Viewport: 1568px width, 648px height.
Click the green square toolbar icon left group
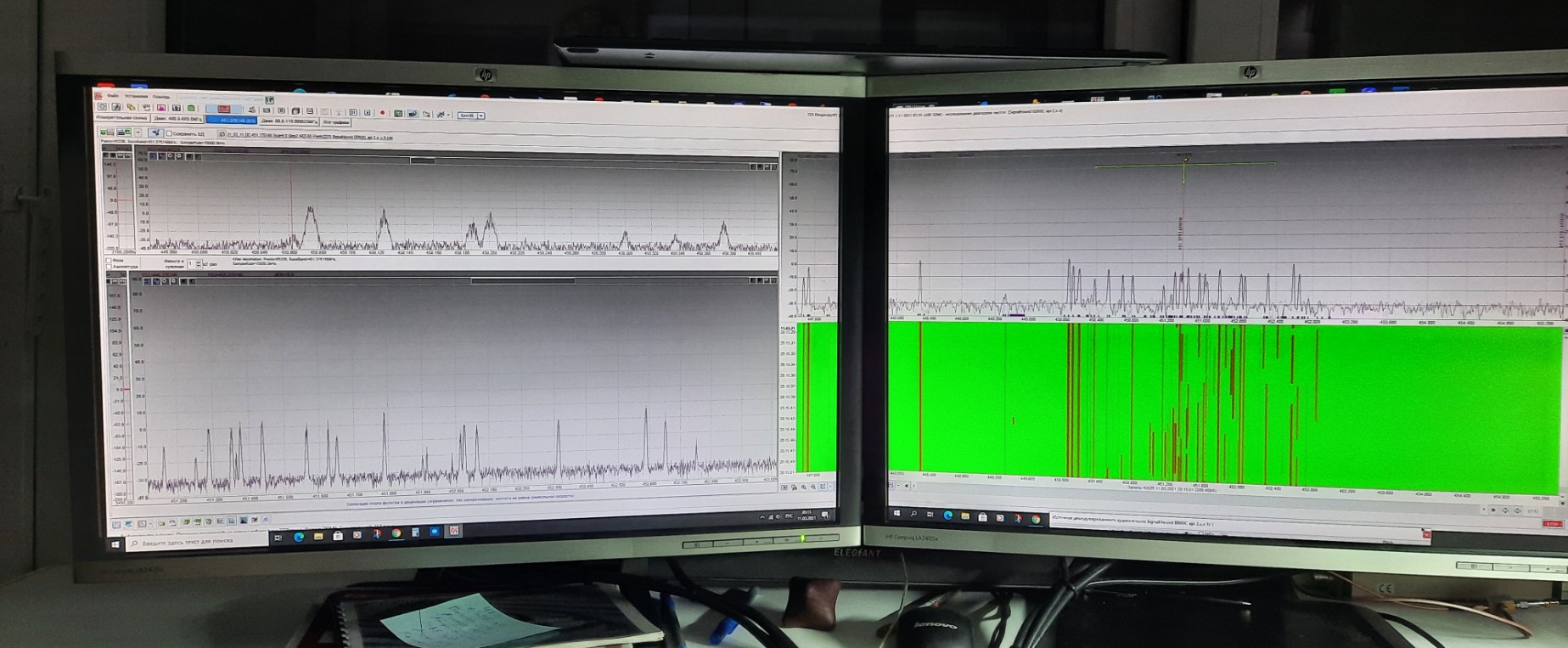click(191, 108)
